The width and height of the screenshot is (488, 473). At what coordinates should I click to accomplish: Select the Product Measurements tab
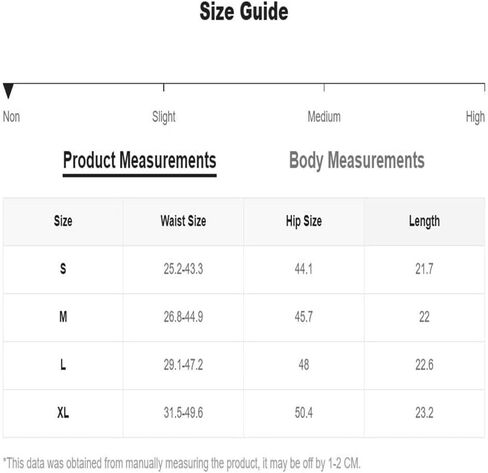(x=140, y=161)
